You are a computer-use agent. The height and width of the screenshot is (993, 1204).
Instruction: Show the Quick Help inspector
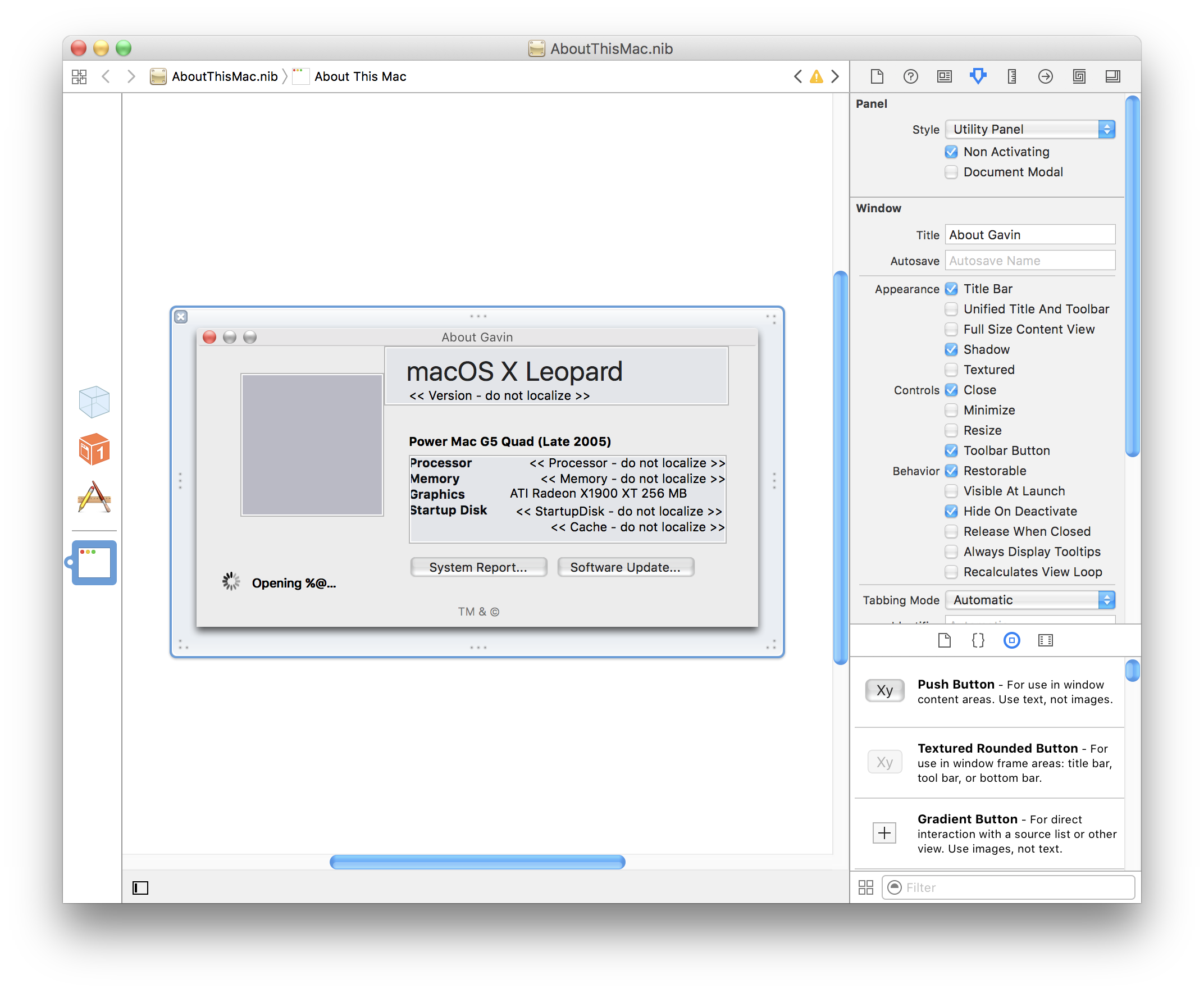point(910,76)
